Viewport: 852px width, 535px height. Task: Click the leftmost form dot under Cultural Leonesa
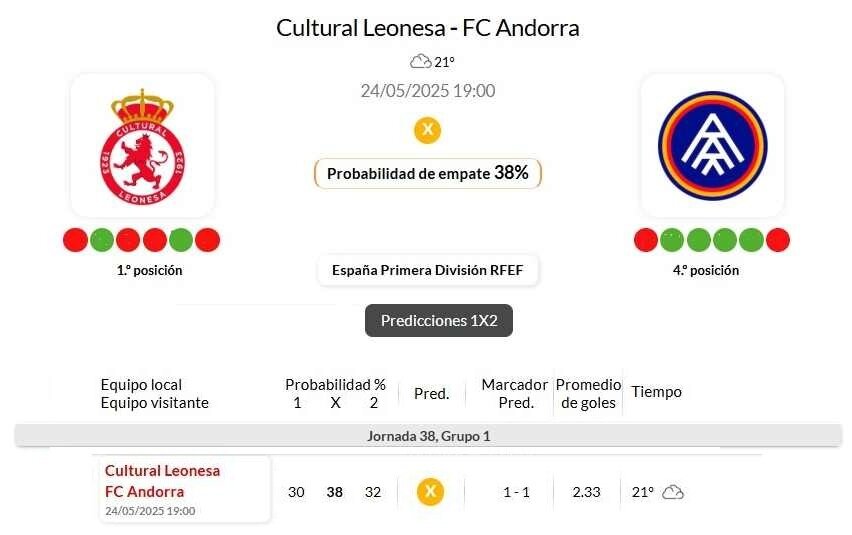75,240
